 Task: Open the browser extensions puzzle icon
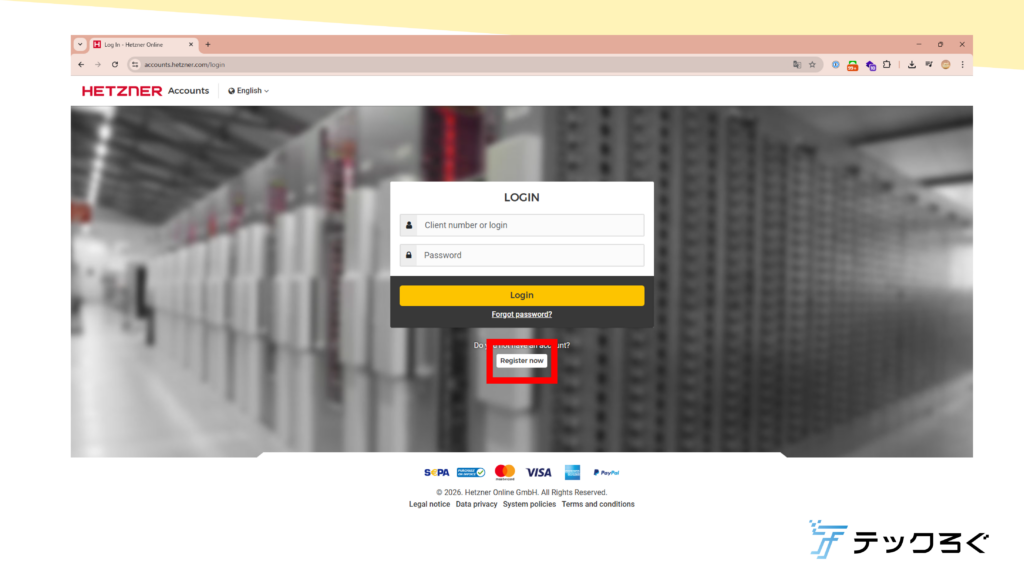(x=886, y=64)
